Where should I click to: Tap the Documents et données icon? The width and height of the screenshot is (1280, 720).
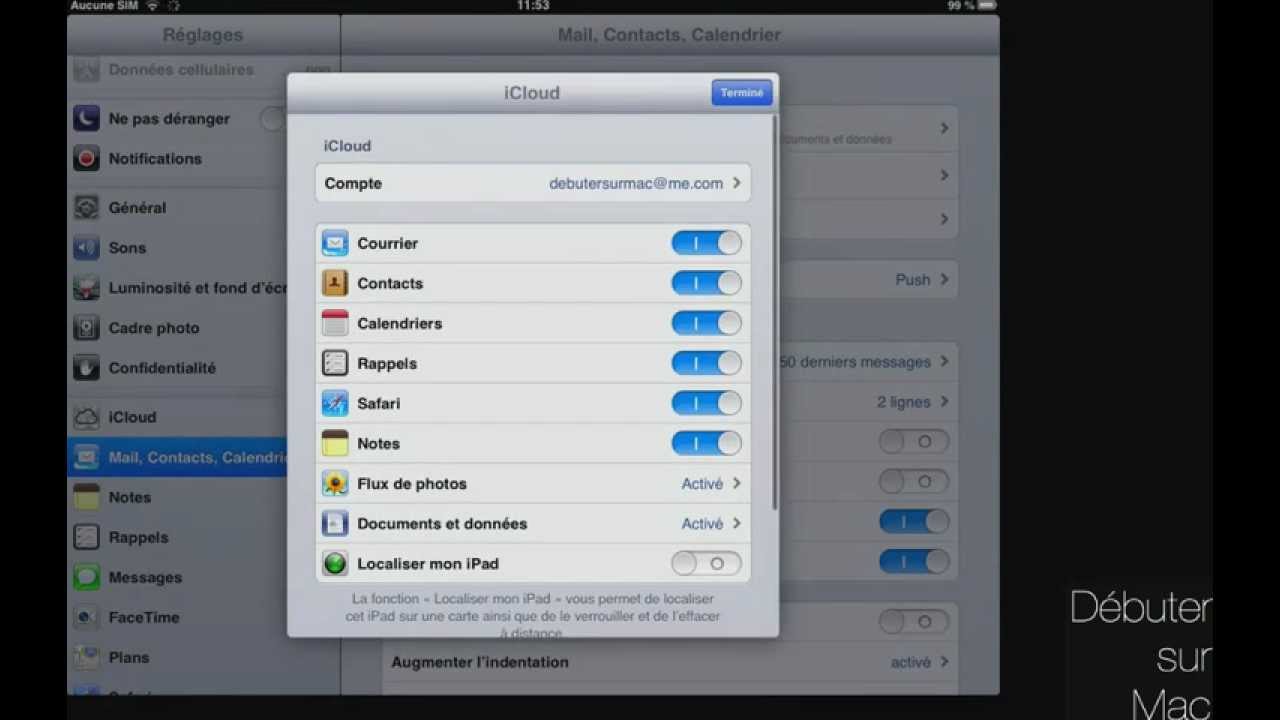(335, 523)
